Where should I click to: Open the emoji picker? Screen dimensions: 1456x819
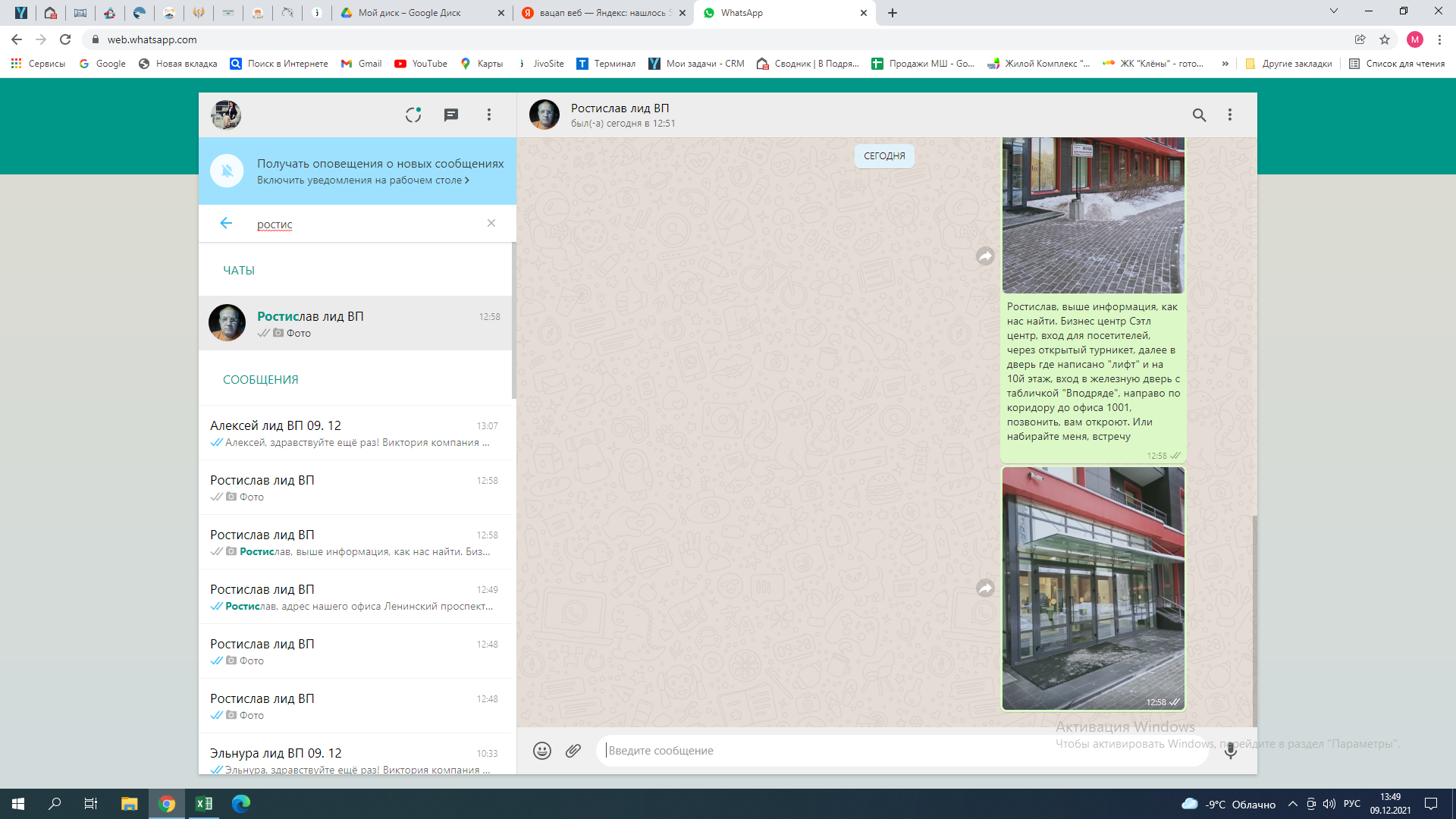click(541, 751)
